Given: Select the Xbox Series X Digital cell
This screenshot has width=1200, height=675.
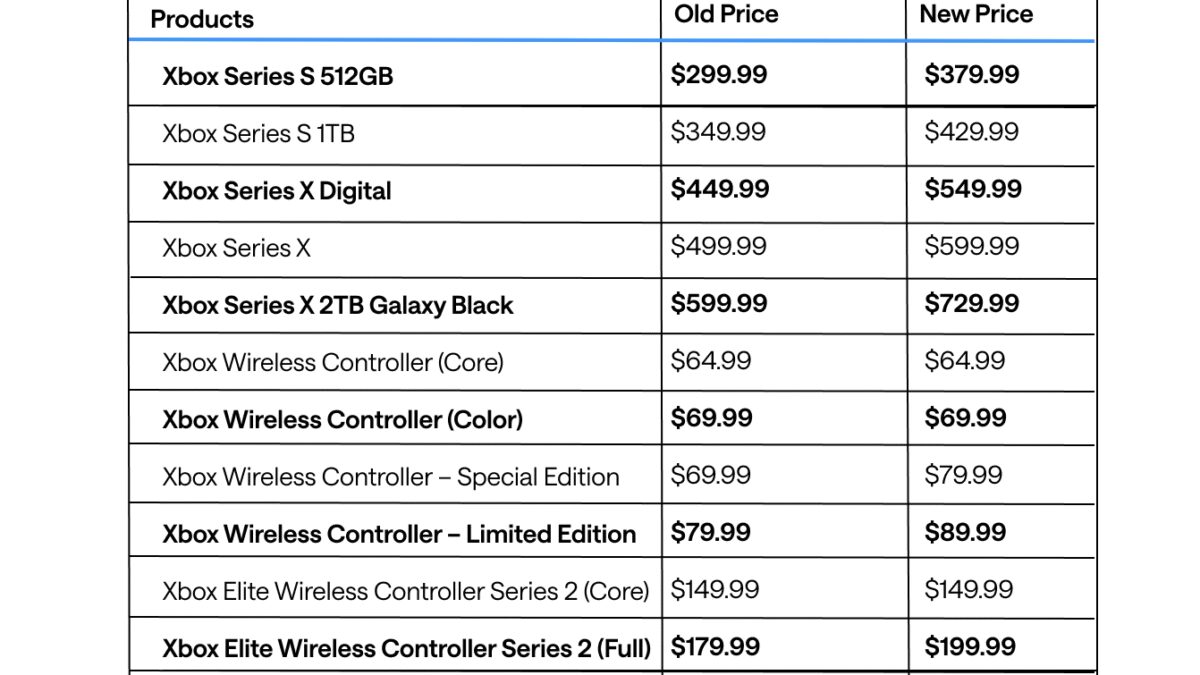Looking at the screenshot, I should click(x=277, y=191).
